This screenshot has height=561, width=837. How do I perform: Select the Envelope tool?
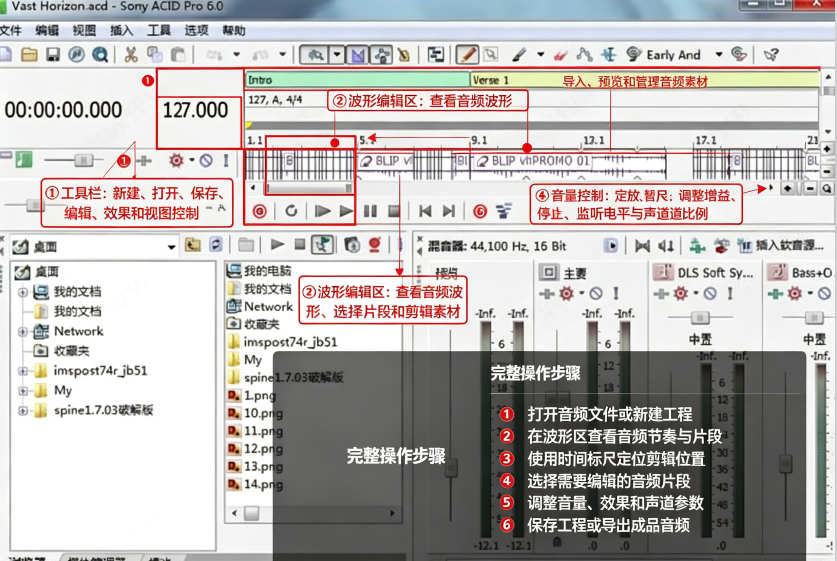click(x=585, y=54)
